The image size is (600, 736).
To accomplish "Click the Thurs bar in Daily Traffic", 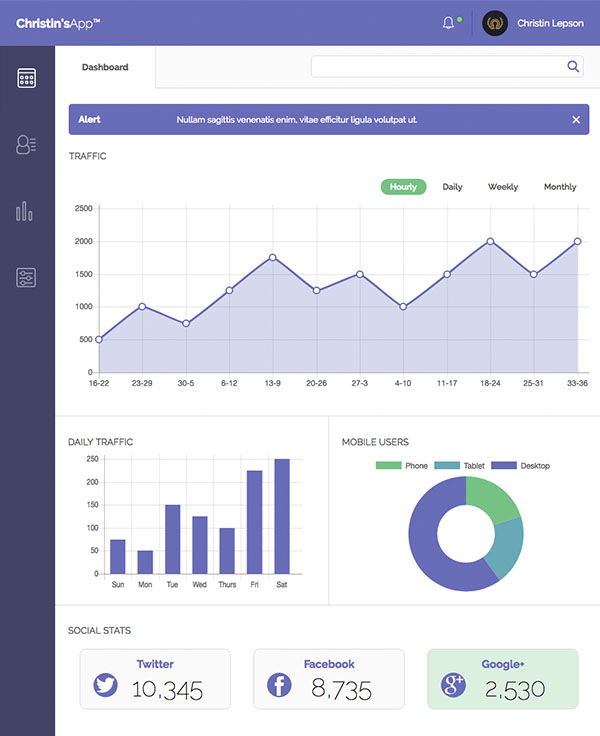I will tap(227, 551).
